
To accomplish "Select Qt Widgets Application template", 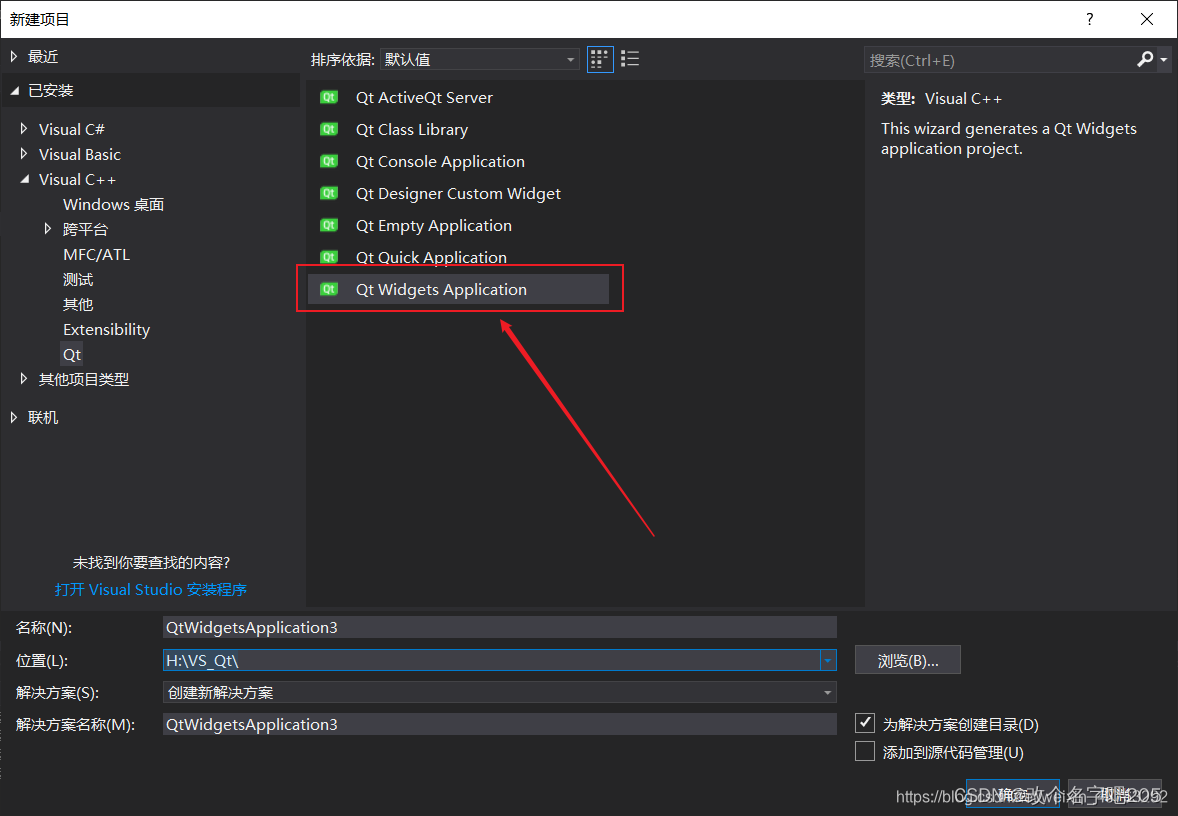I will [x=458, y=289].
